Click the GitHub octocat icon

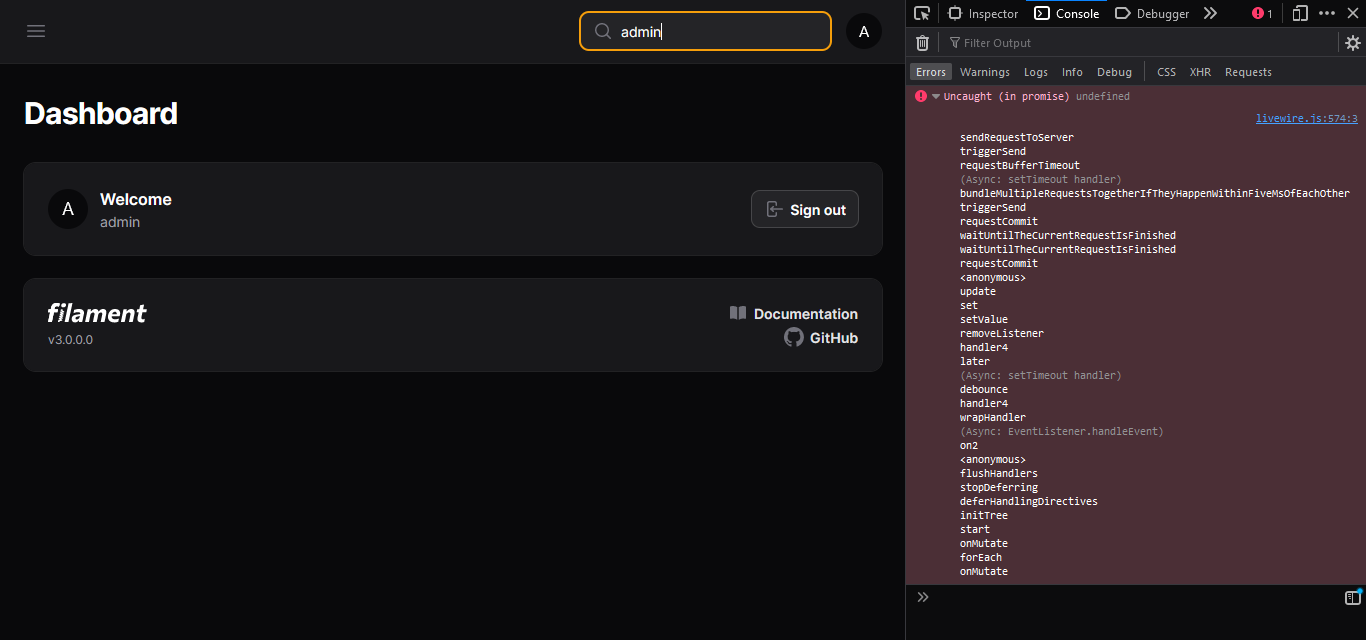793,337
